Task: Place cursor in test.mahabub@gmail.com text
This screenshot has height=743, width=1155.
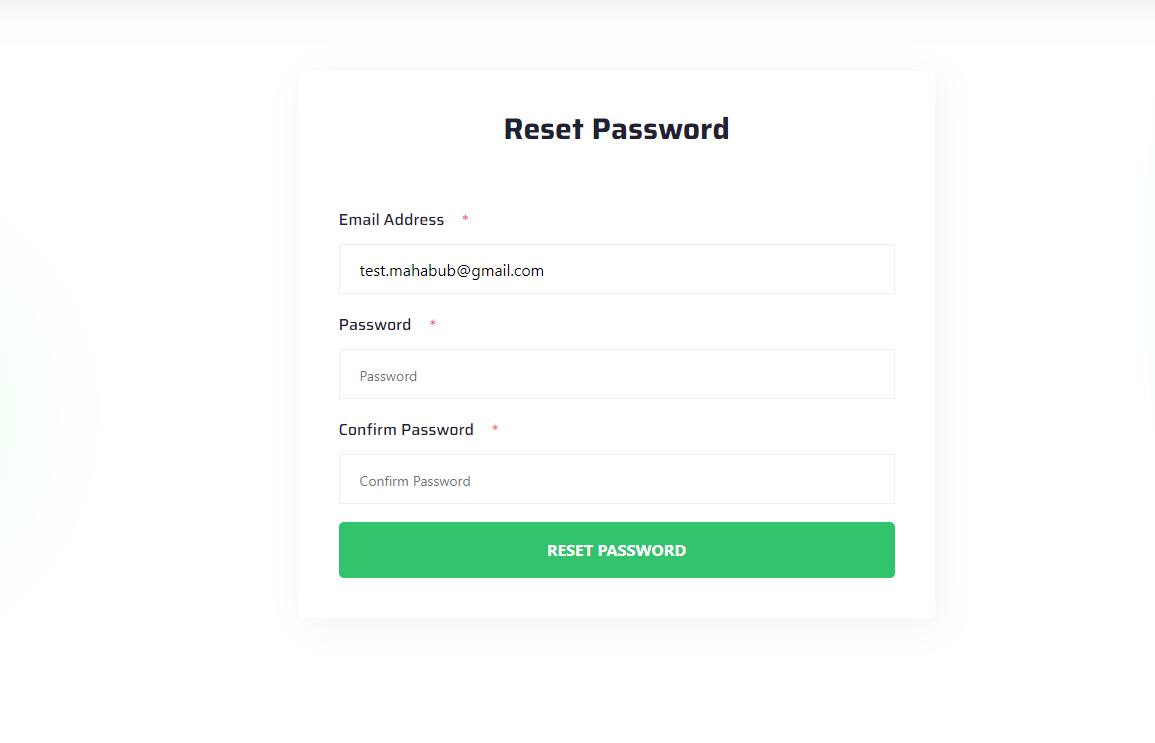Action: 452,270
